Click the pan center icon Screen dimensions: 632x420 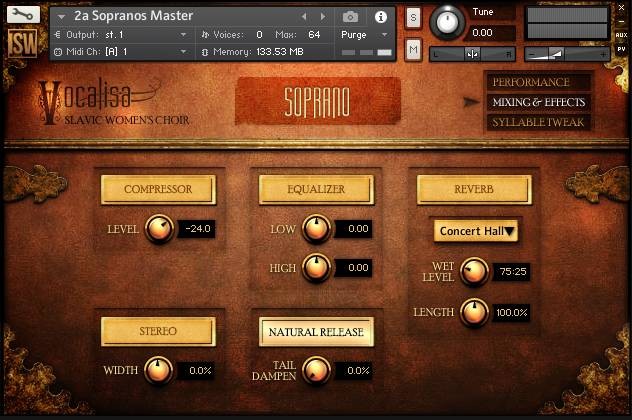click(472, 54)
